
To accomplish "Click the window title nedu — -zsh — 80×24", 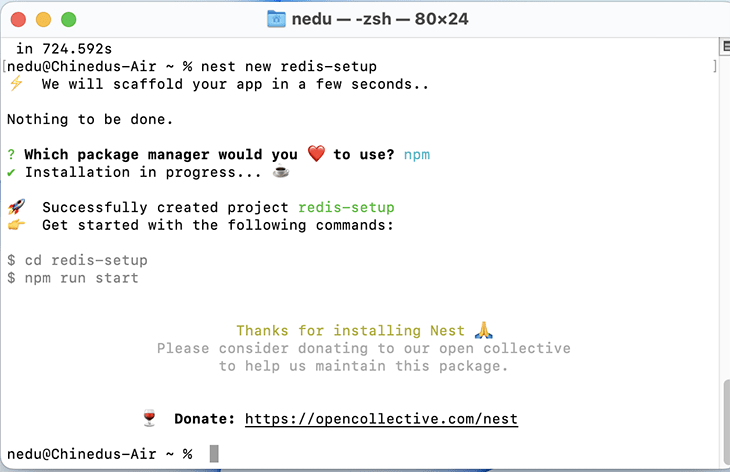I will click(x=380, y=19).
